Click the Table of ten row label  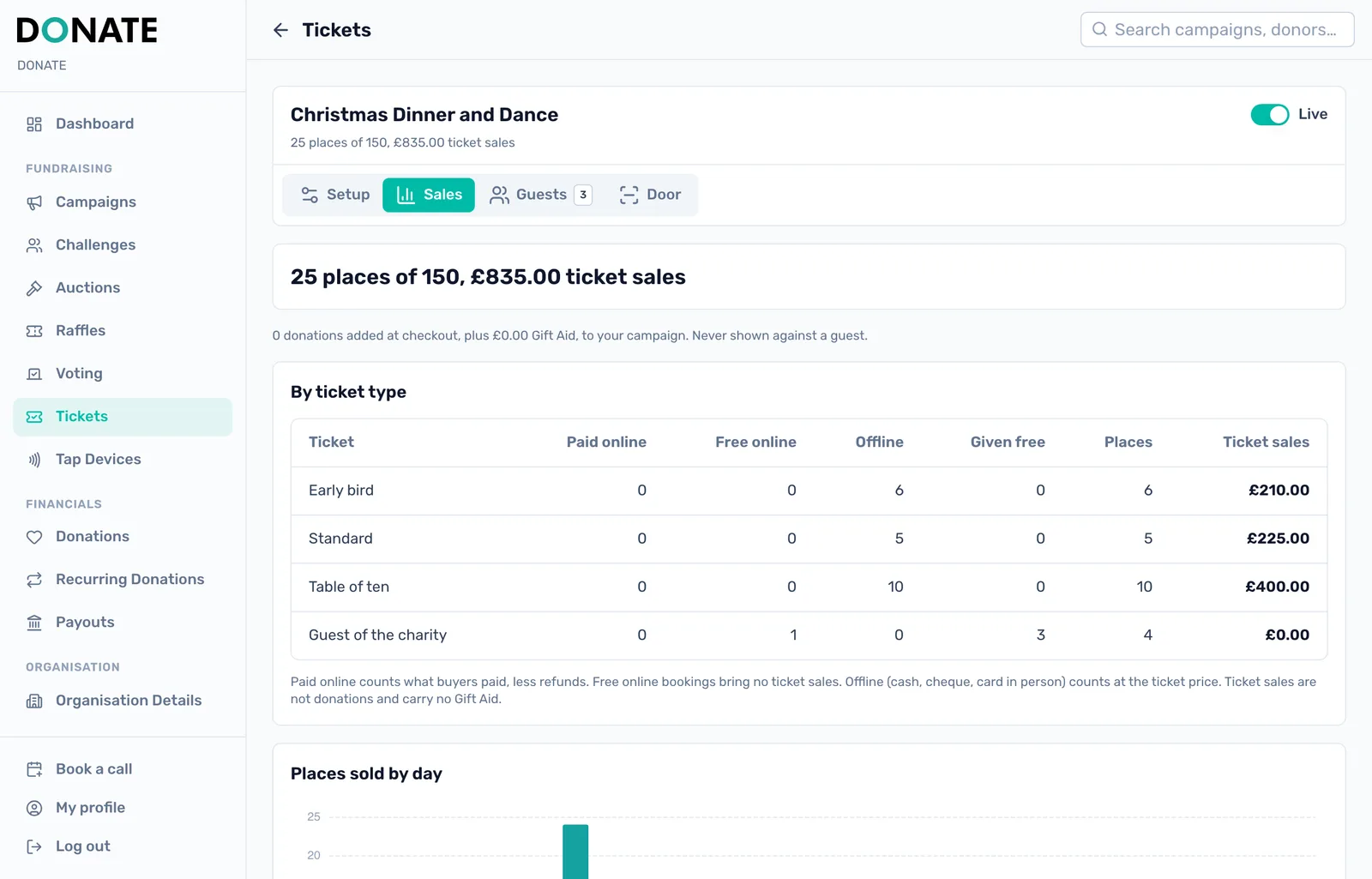pyautogui.click(x=349, y=587)
